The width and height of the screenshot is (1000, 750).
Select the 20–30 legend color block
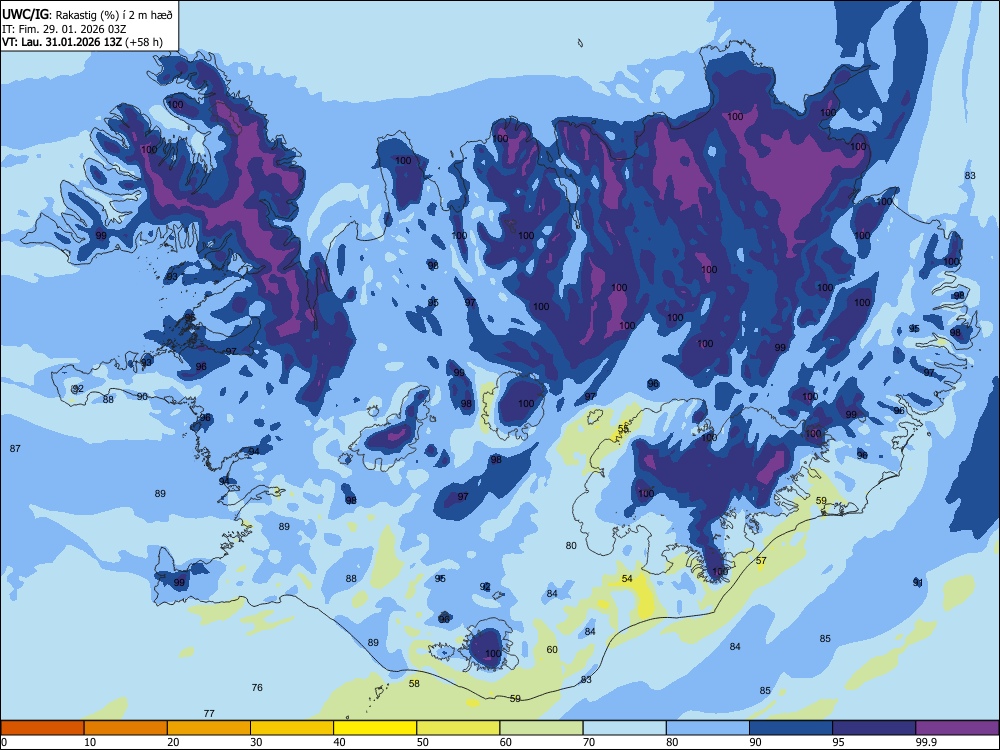click(x=209, y=728)
